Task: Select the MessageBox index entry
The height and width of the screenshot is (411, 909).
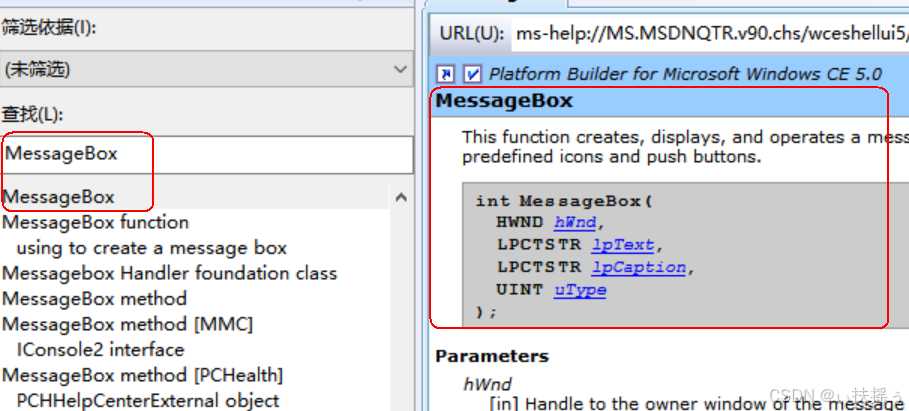Action: 59,197
